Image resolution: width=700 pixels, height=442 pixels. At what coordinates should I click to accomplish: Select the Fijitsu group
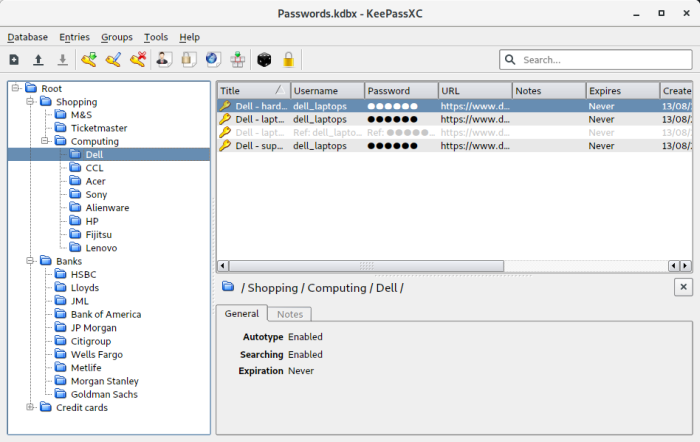click(x=98, y=234)
